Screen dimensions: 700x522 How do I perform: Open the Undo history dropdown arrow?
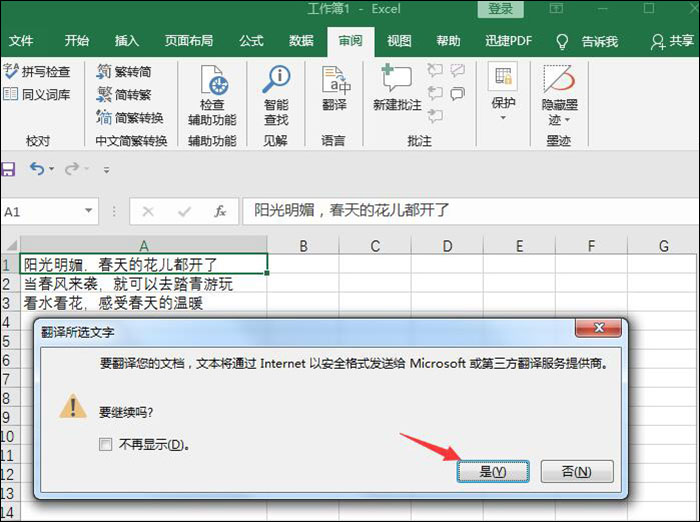(x=52, y=169)
